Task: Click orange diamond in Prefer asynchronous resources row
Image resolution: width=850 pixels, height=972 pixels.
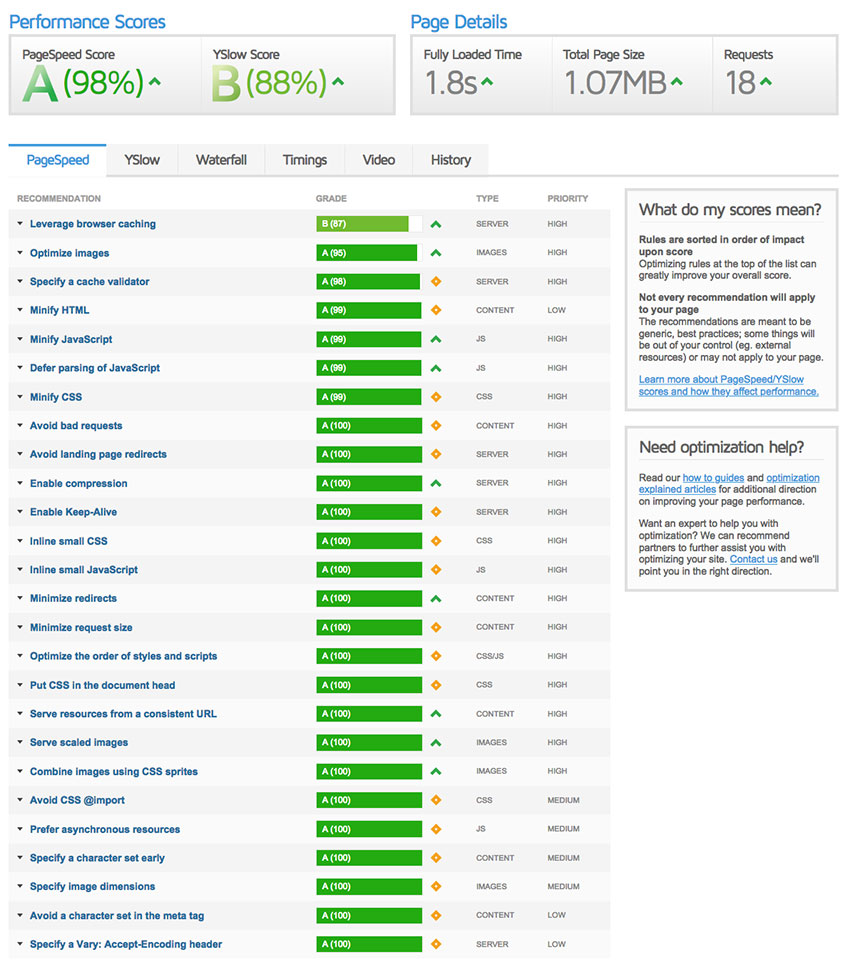Action: pos(436,829)
